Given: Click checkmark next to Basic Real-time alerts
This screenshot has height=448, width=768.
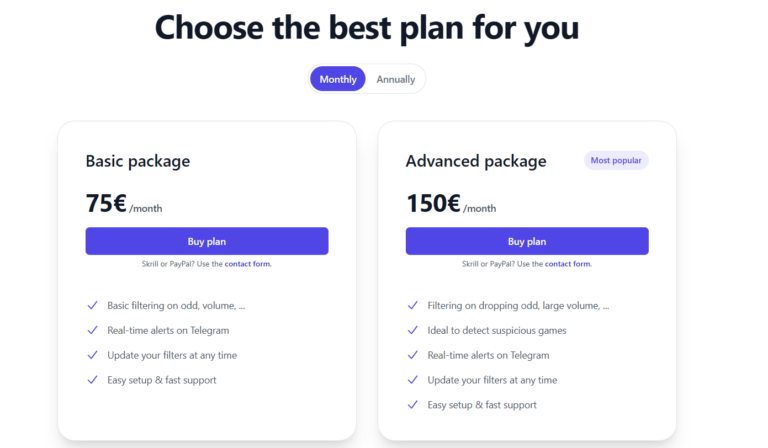Looking at the screenshot, I should point(92,330).
